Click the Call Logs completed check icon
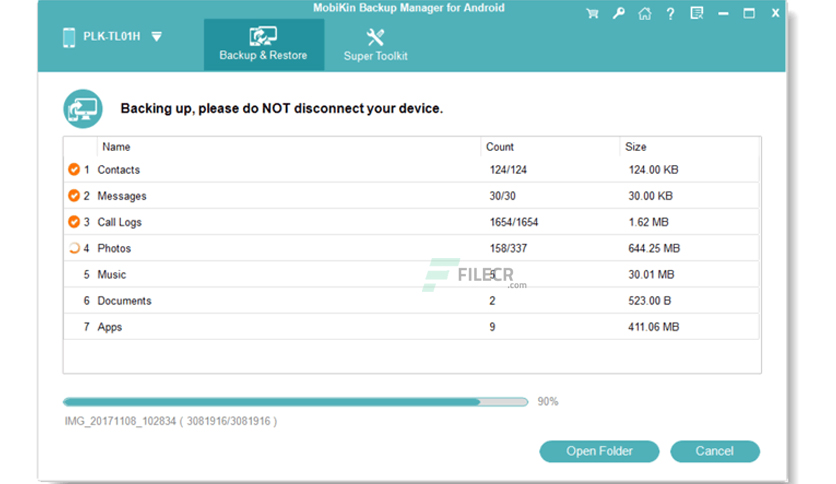Screen dimensions: 836x484 point(74,222)
